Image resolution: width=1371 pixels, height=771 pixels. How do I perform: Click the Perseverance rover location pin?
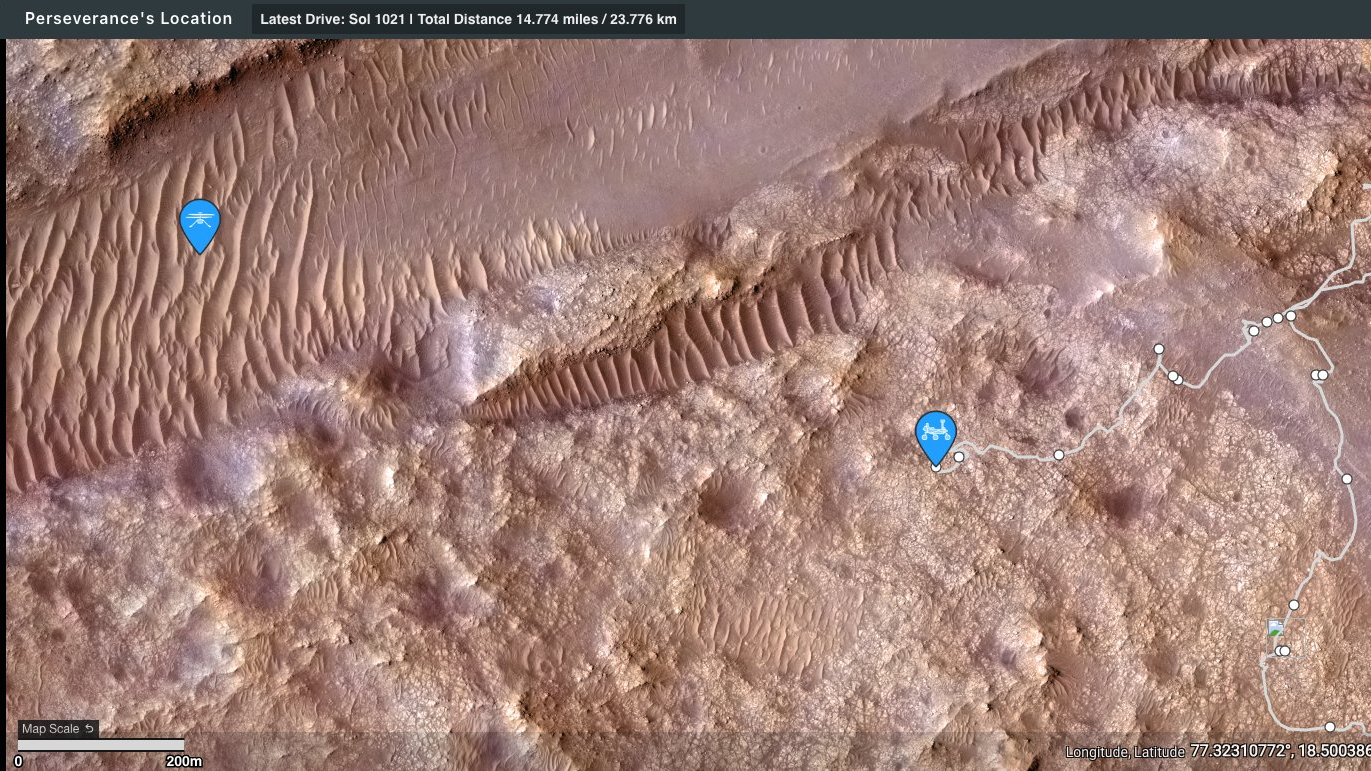point(935,436)
